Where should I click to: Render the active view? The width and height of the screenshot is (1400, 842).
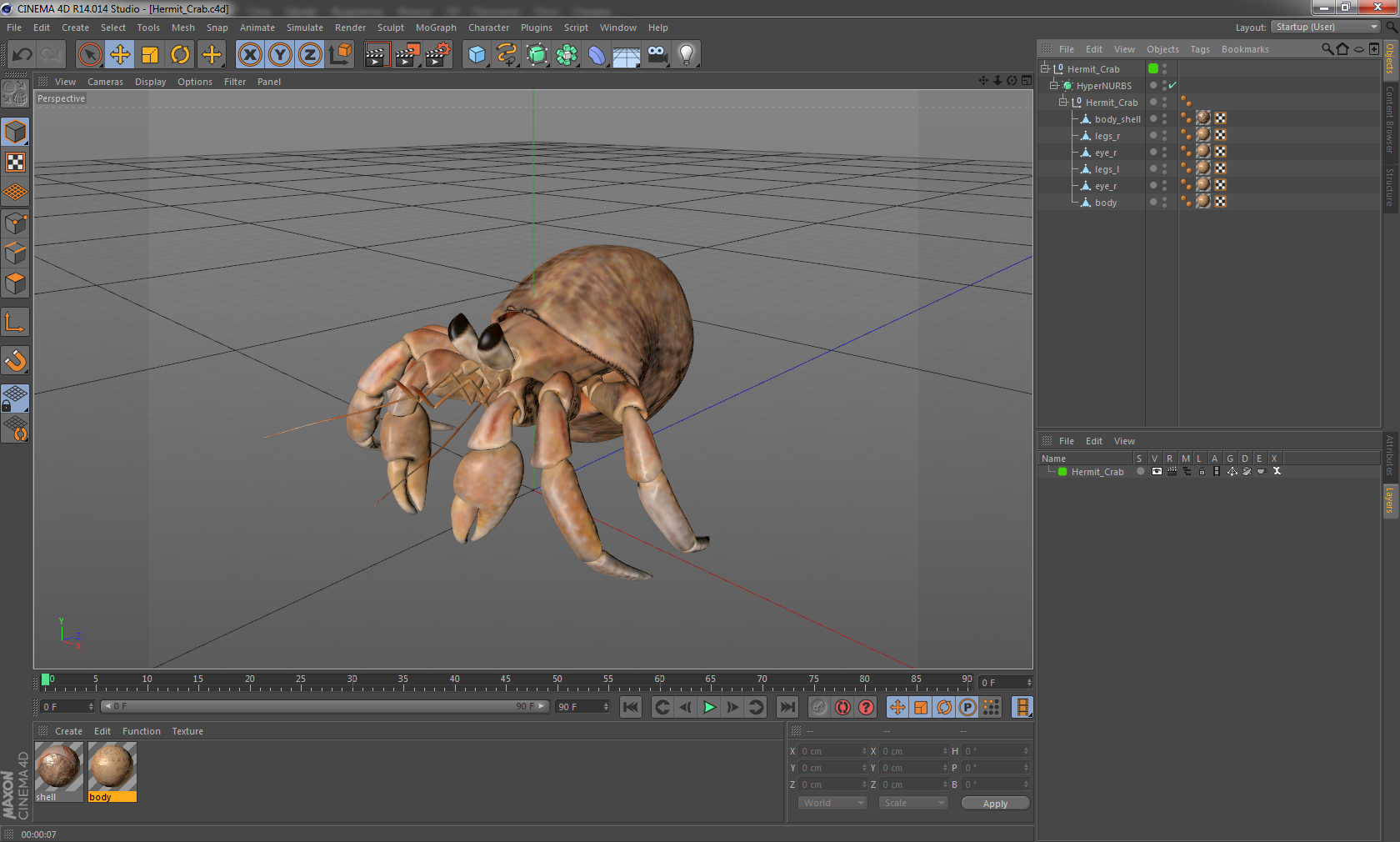click(x=377, y=55)
